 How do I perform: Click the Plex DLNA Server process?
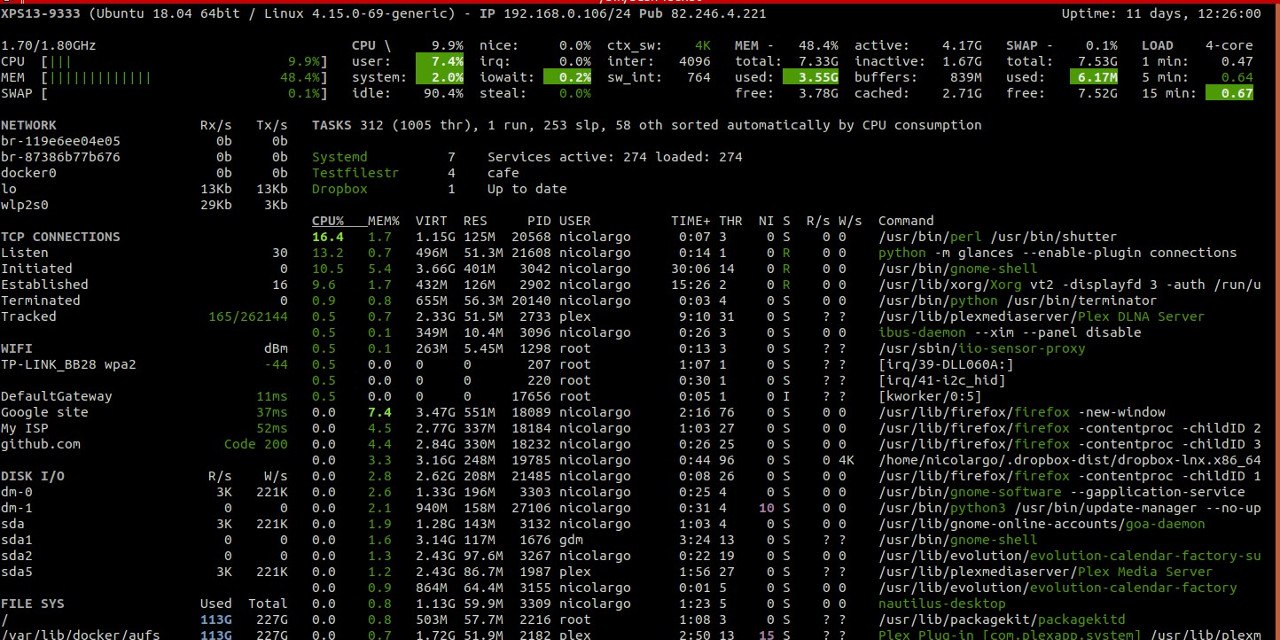point(1041,317)
